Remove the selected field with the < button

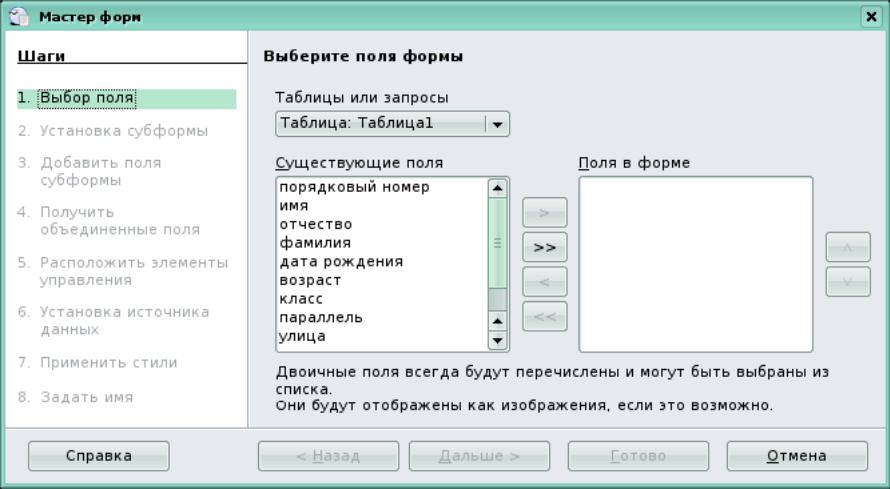544,282
